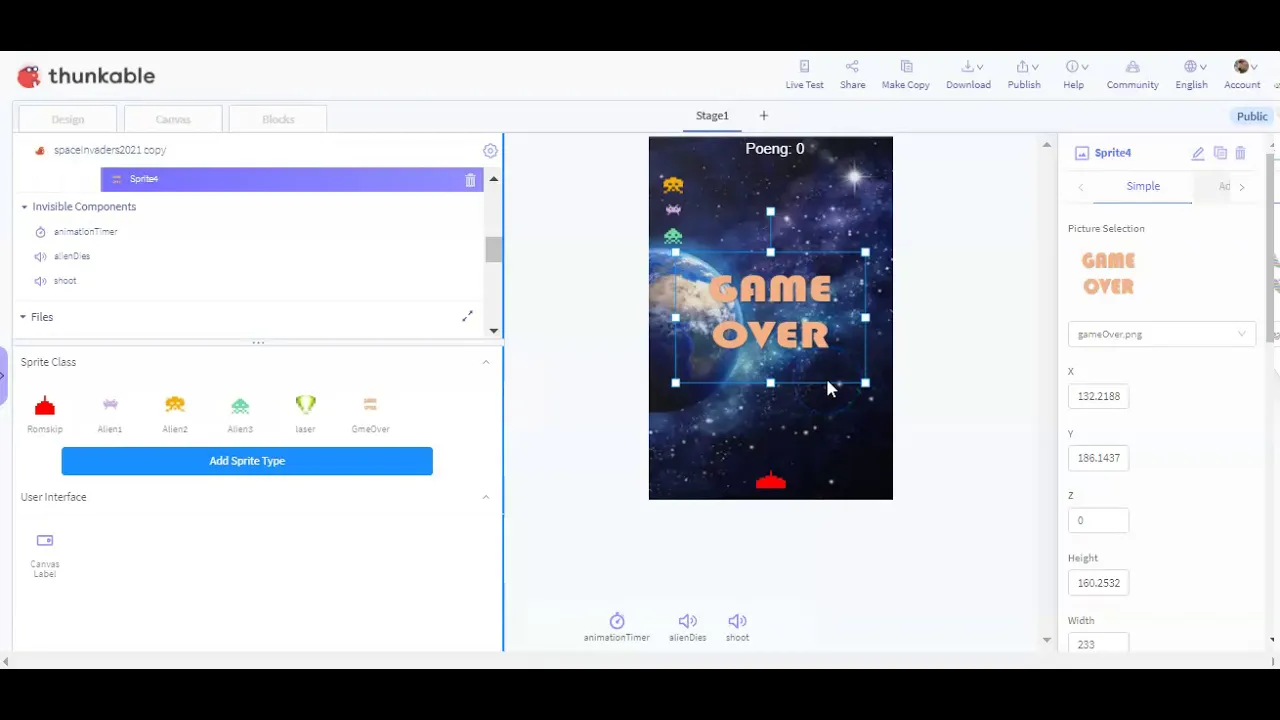Screen dimensions: 1280x720
Task: Open English language dropdown
Action: pos(1191,75)
